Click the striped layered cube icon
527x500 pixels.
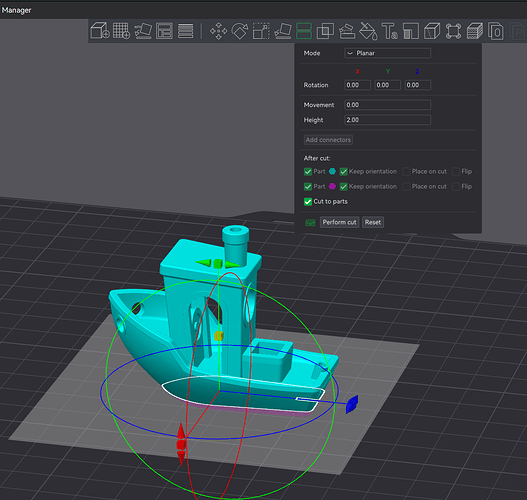click(x=475, y=31)
